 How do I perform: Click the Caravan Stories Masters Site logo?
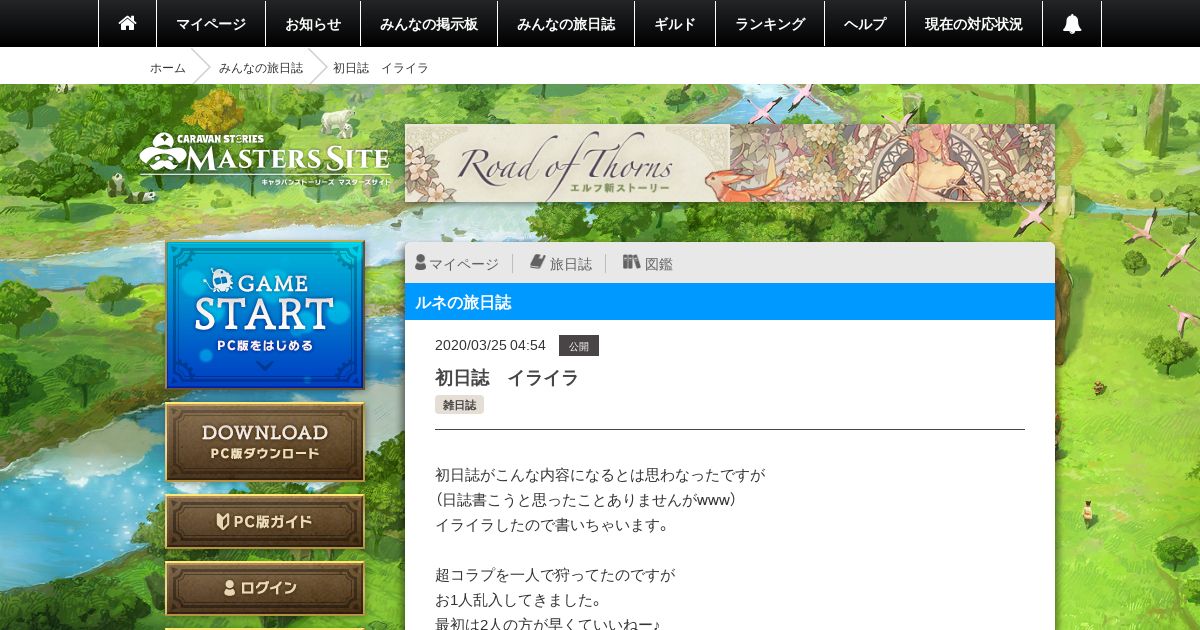point(264,160)
